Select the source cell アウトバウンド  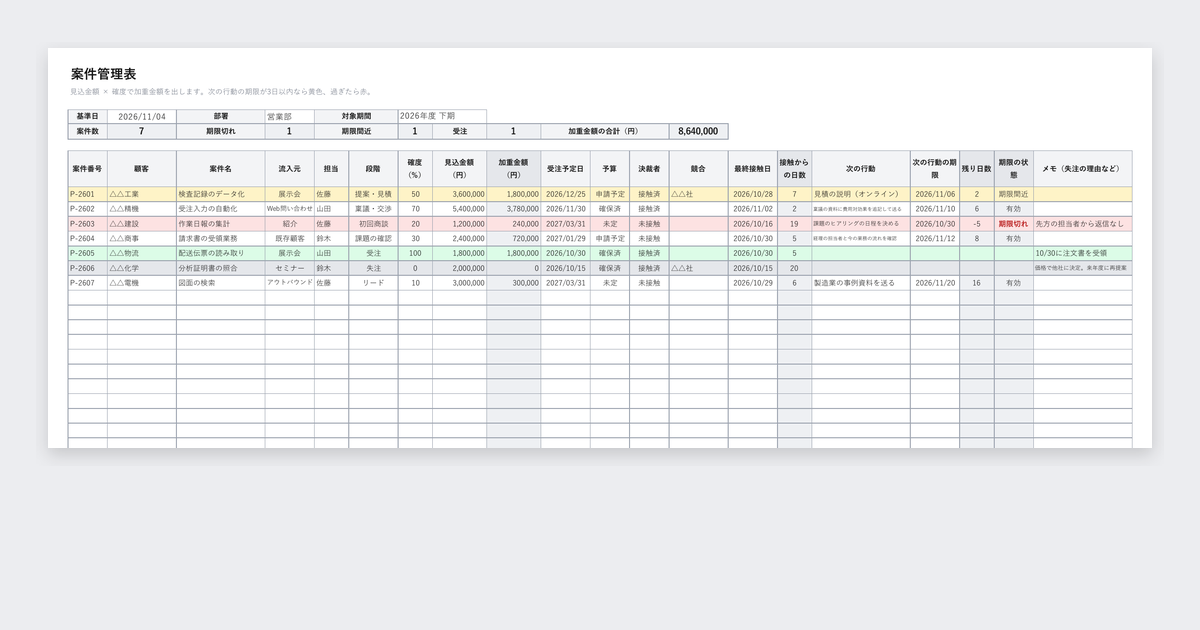pyautogui.click(x=290, y=284)
